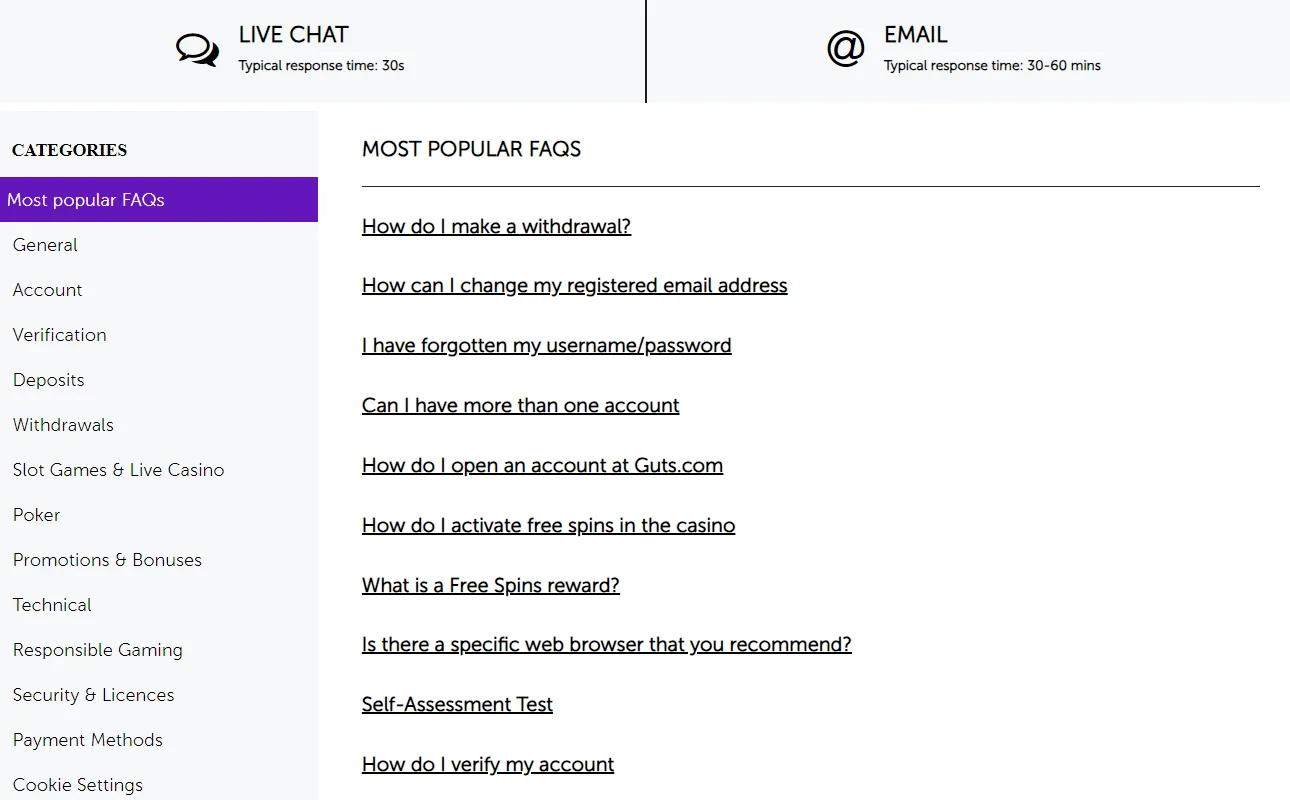Open the Responsible Gaming category
The width and height of the screenshot is (1290, 800).
pos(98,650)
